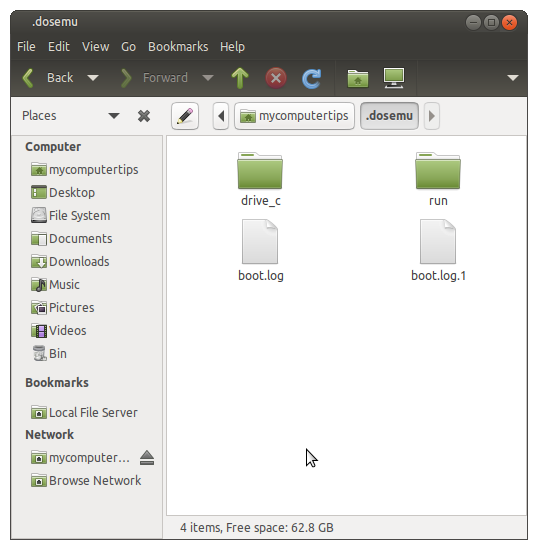Image resolution: width=538 pixels, height=550 pixels.
Task: Click the Computer monitor toolbar icon
Action: [394, 78]
